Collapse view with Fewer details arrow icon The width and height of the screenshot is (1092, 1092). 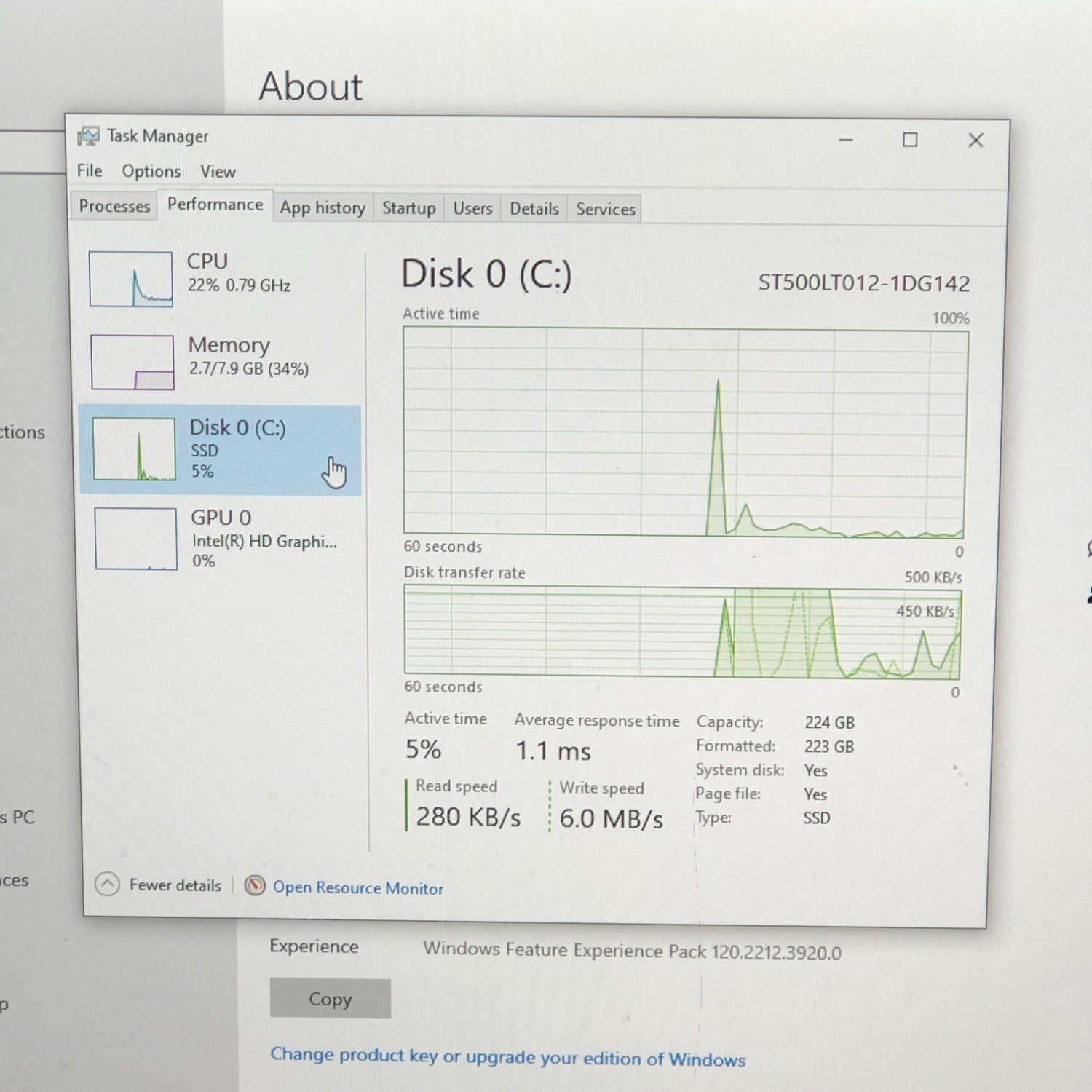pos(108,884)
